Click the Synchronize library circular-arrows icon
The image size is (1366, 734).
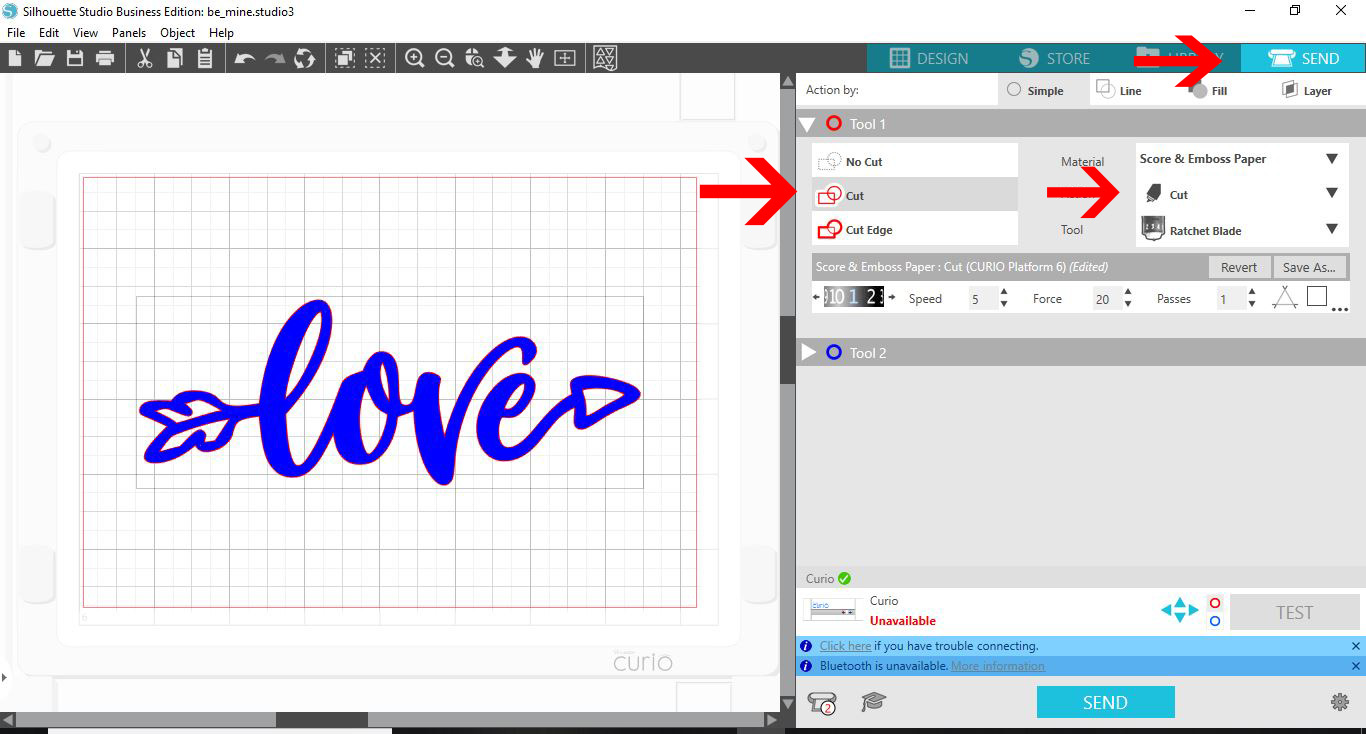click(304, 58)
